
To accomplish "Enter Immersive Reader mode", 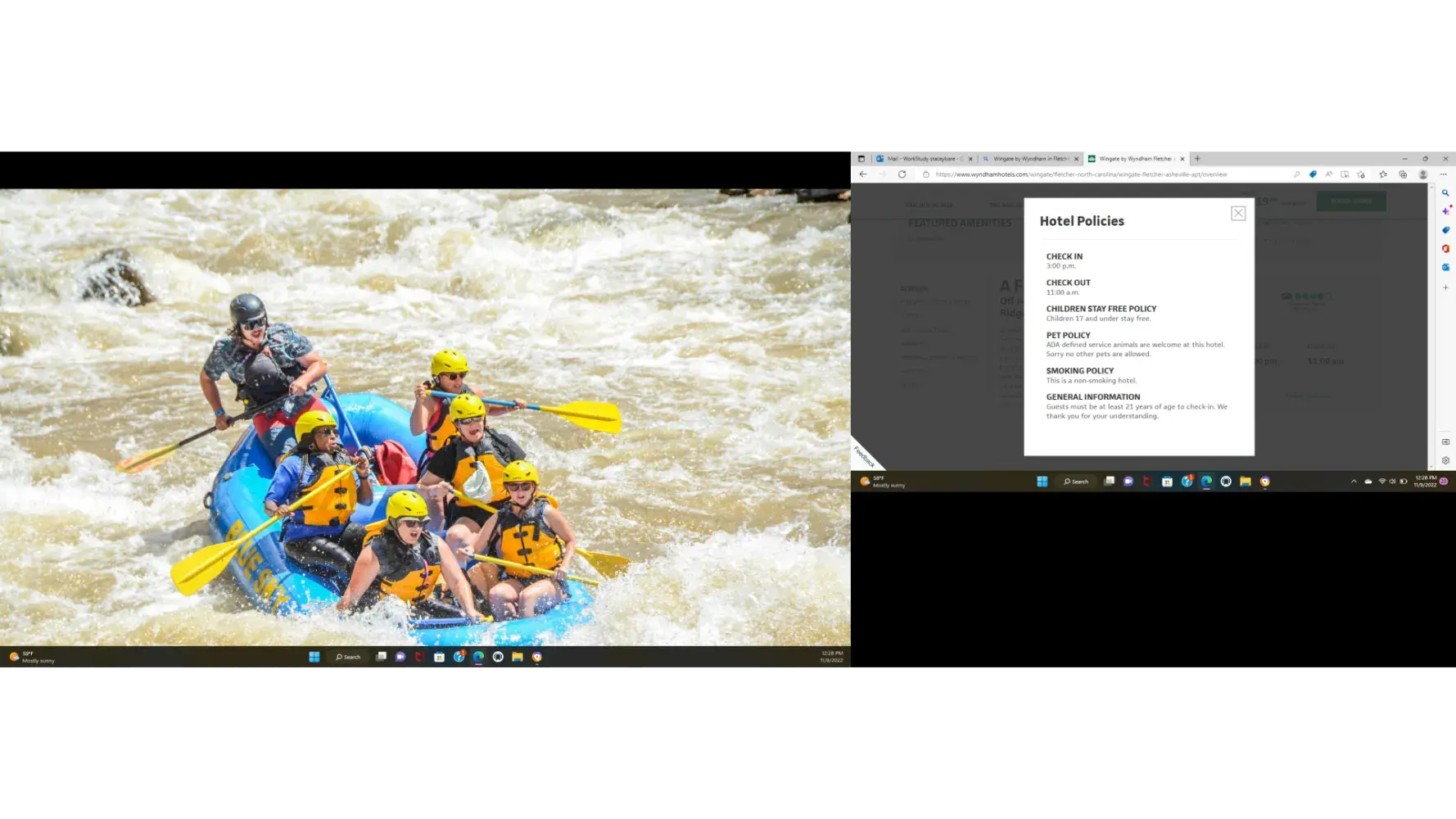I will point(1345,174).
